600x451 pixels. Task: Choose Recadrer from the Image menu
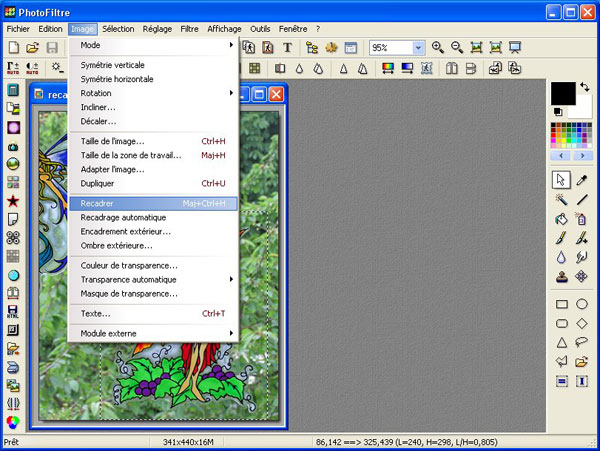tap(153, 204)
